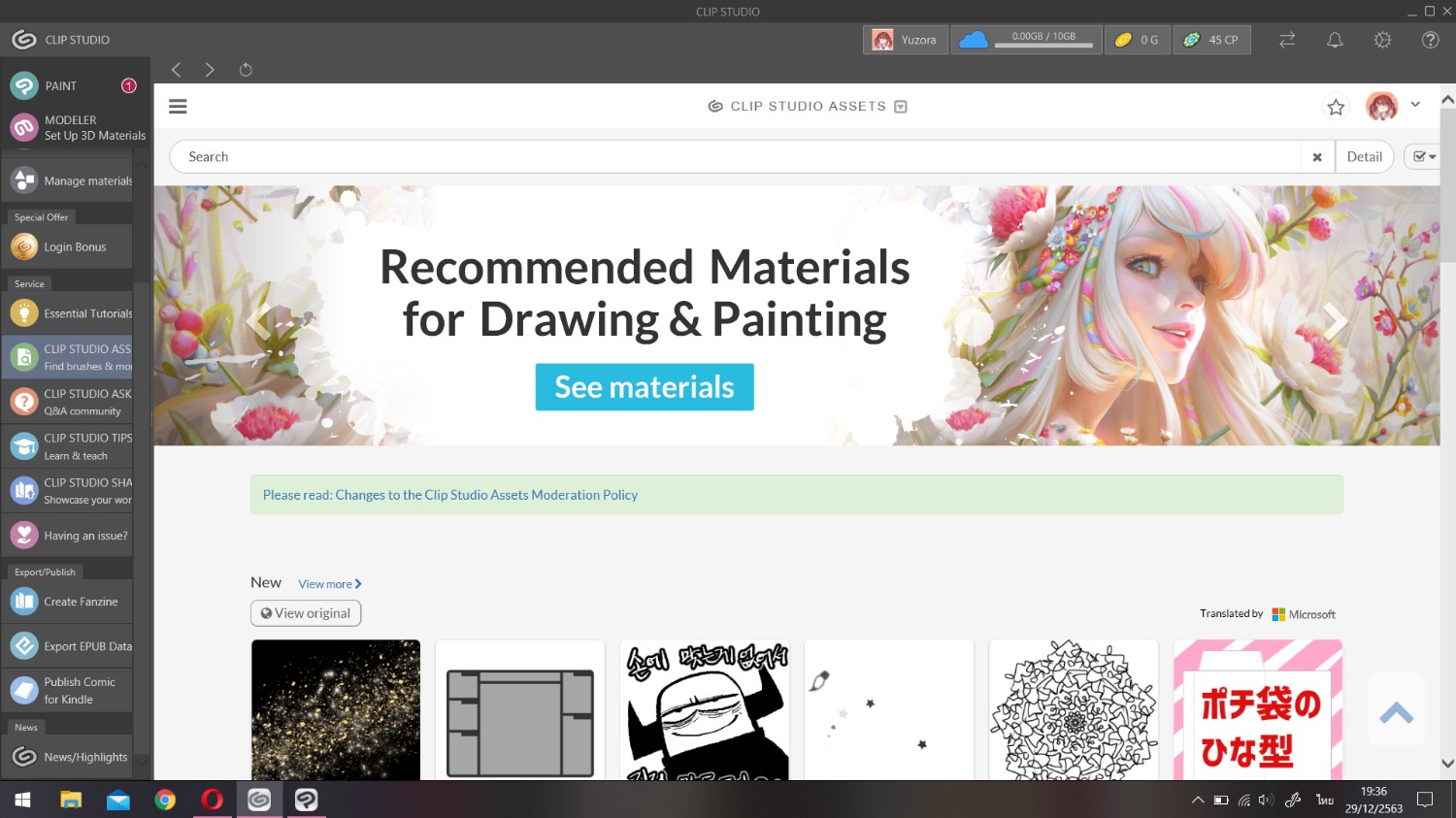
Task: Open Publish Comic for Kindle
Action: tap(68, 690)
